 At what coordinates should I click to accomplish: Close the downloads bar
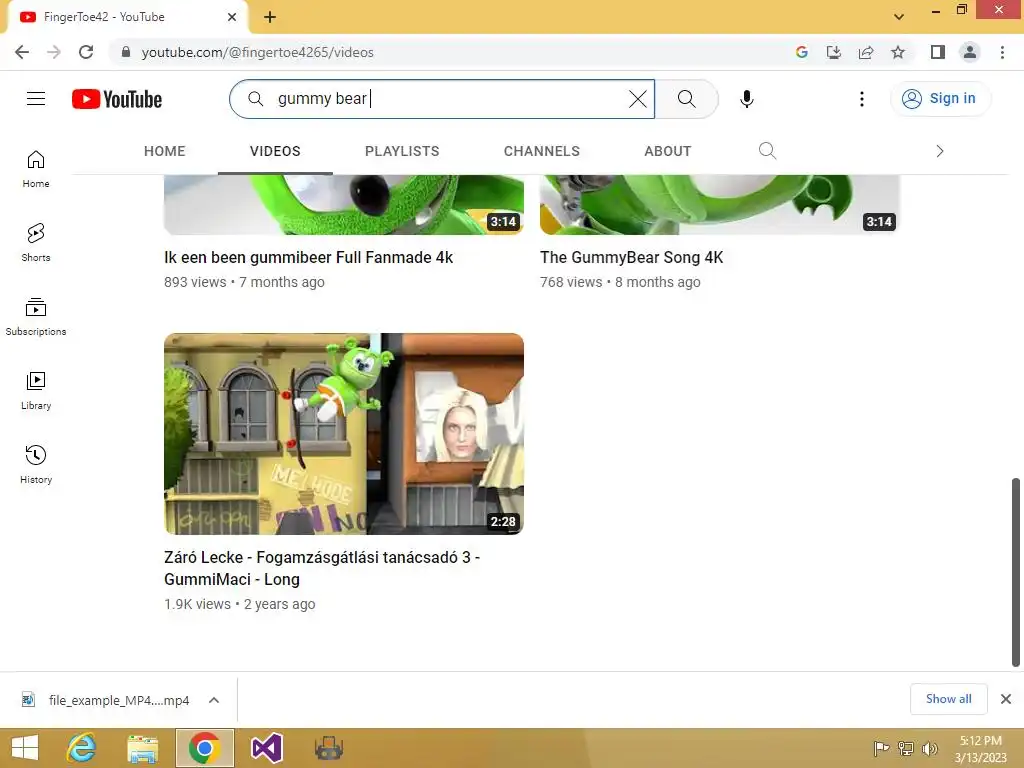click(x=1006, y=699)
